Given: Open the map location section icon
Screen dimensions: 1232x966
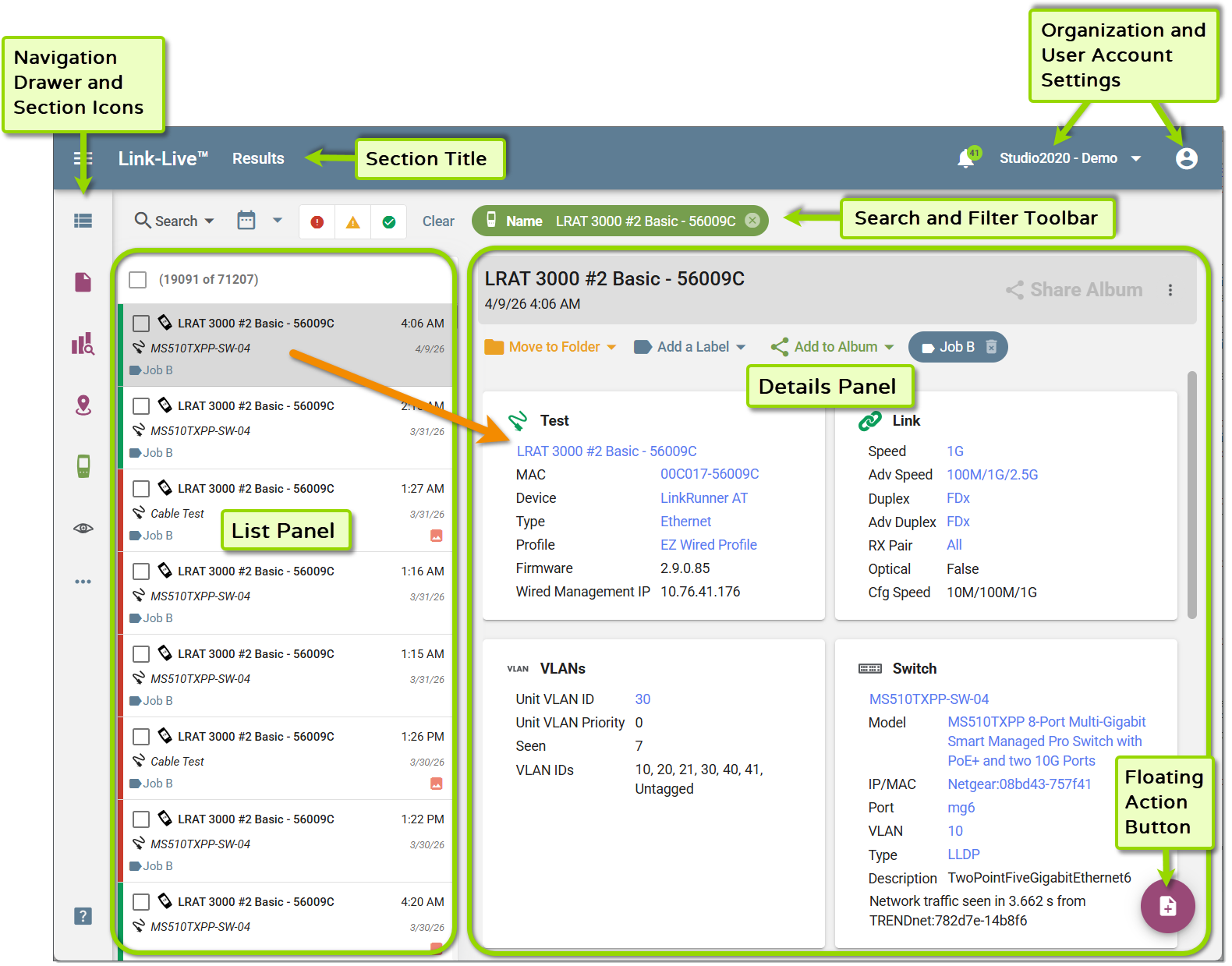Looking at the screenshot, I should (x=83, y=405).
